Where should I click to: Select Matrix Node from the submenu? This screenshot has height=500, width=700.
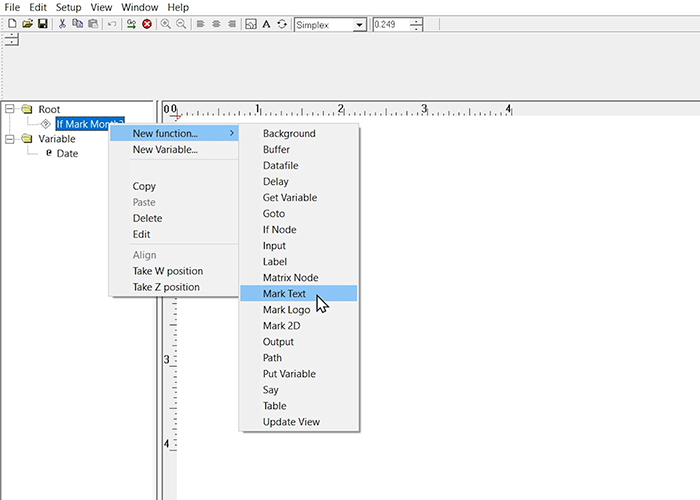click(x=299, y=278)
